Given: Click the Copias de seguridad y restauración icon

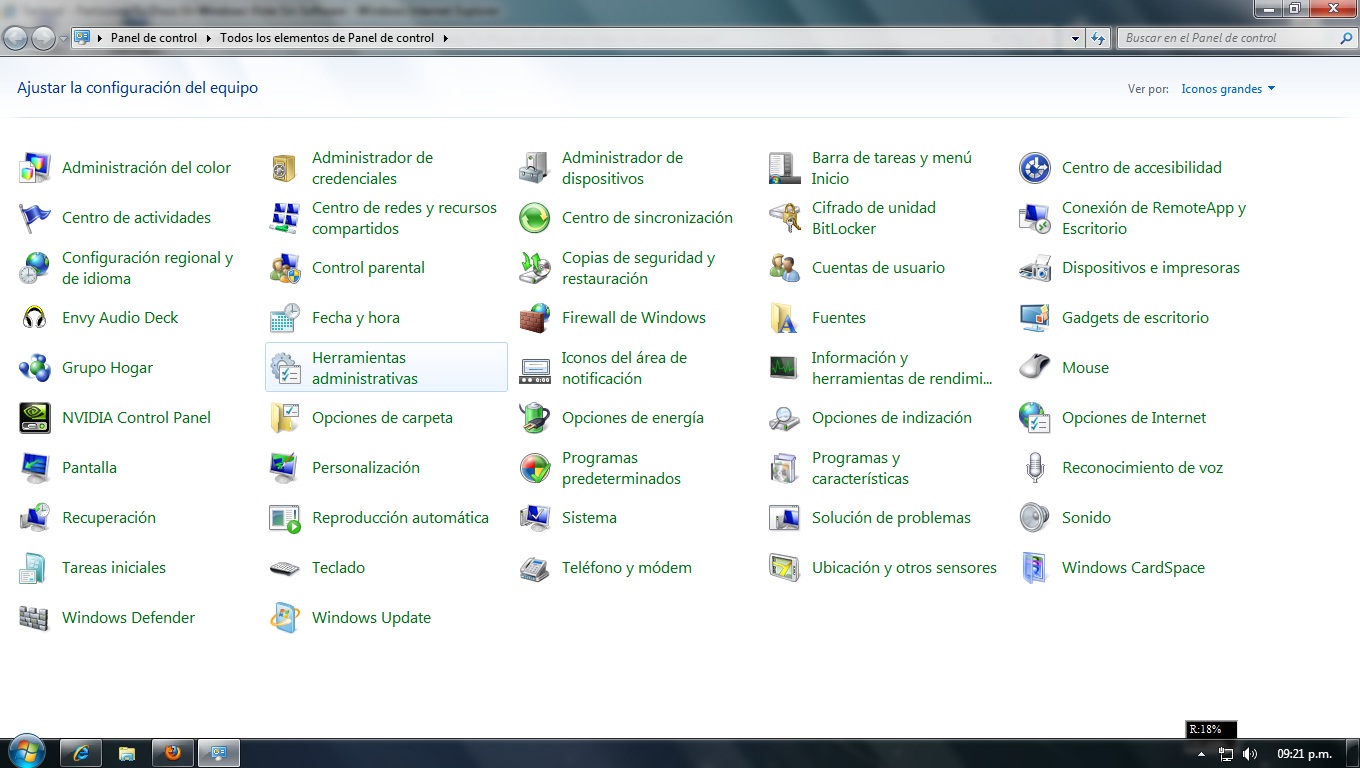Looking at the screenshot, I should click(x=535, y=268).
